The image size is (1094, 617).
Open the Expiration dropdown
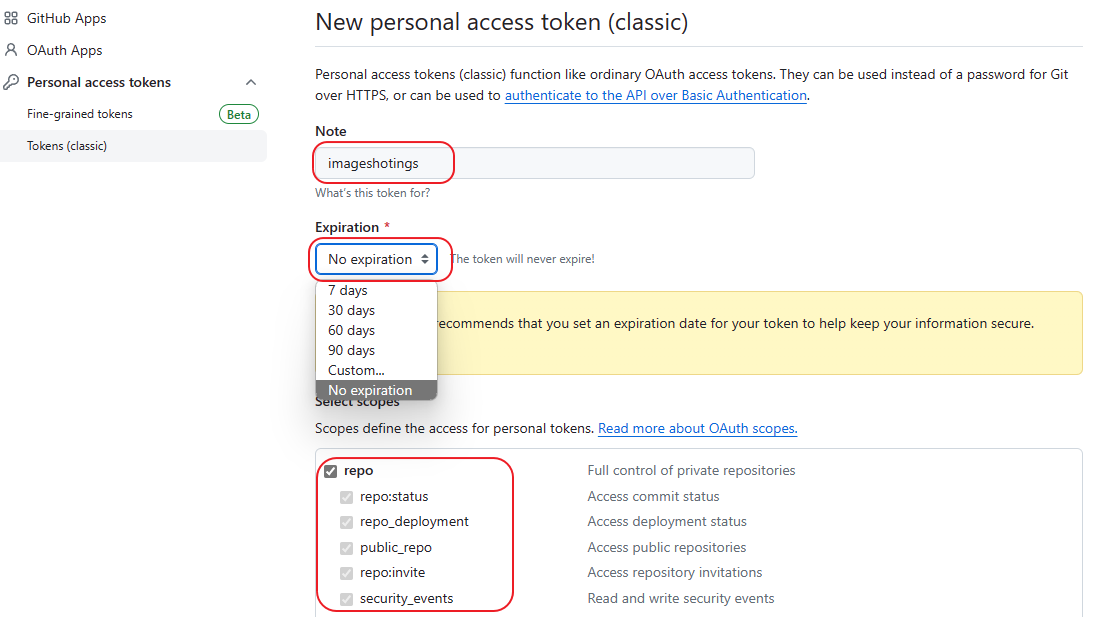click(x=376, y=259)
